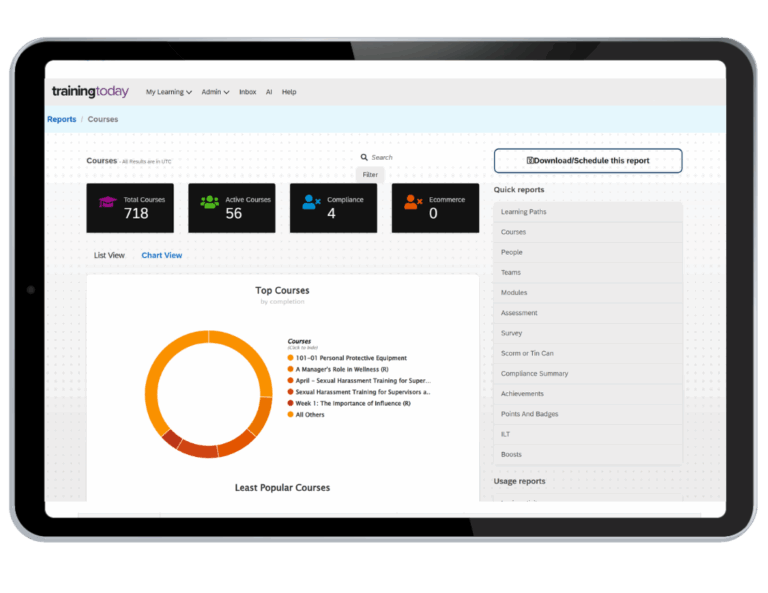This screenshot has width=768, height=593.
Task: Toggle April - Sexual Harassment Training legend
Action: (359, 380)
